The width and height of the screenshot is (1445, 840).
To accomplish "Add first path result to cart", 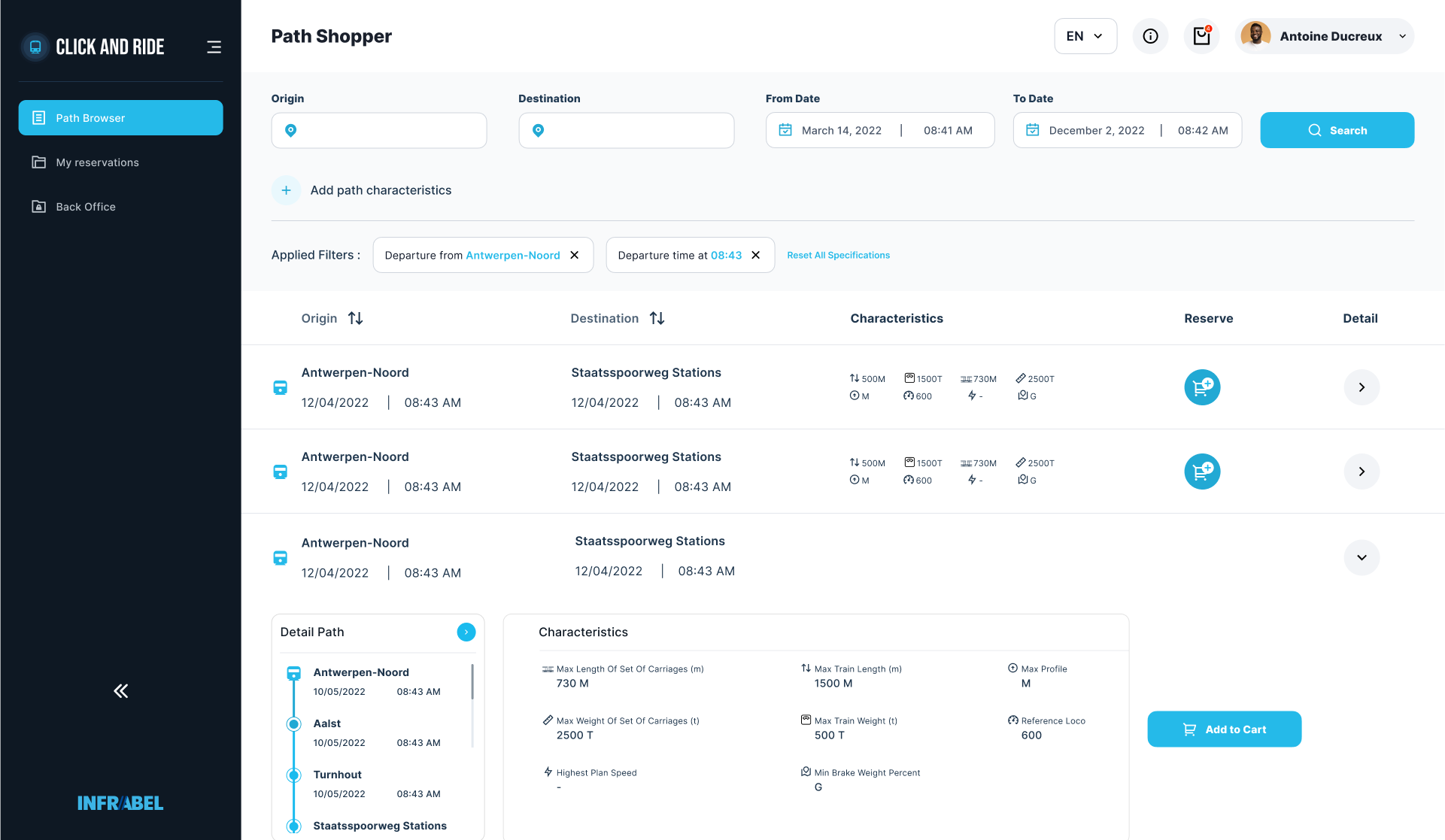I will click(1202, 387).
